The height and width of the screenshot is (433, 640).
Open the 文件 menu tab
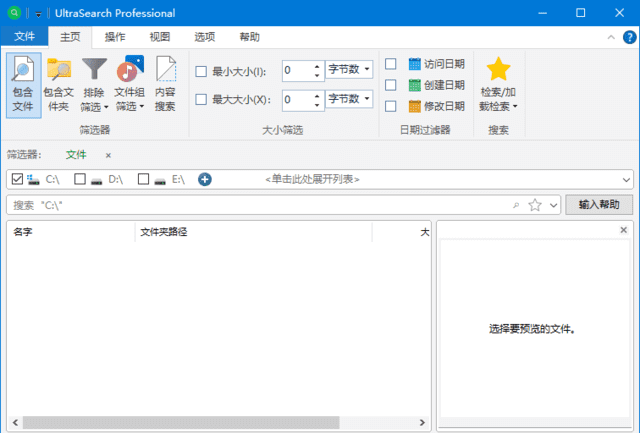pyautogui.click(x=24, y=37)
